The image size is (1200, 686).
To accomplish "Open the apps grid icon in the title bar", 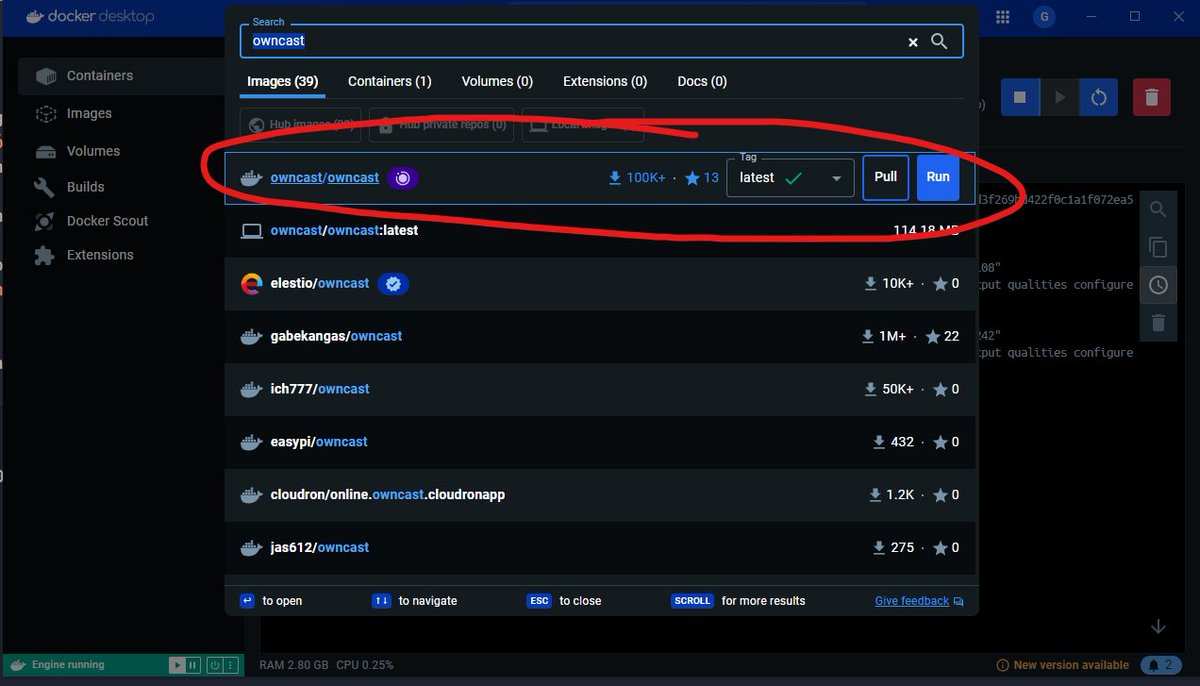I will 1003,17.
